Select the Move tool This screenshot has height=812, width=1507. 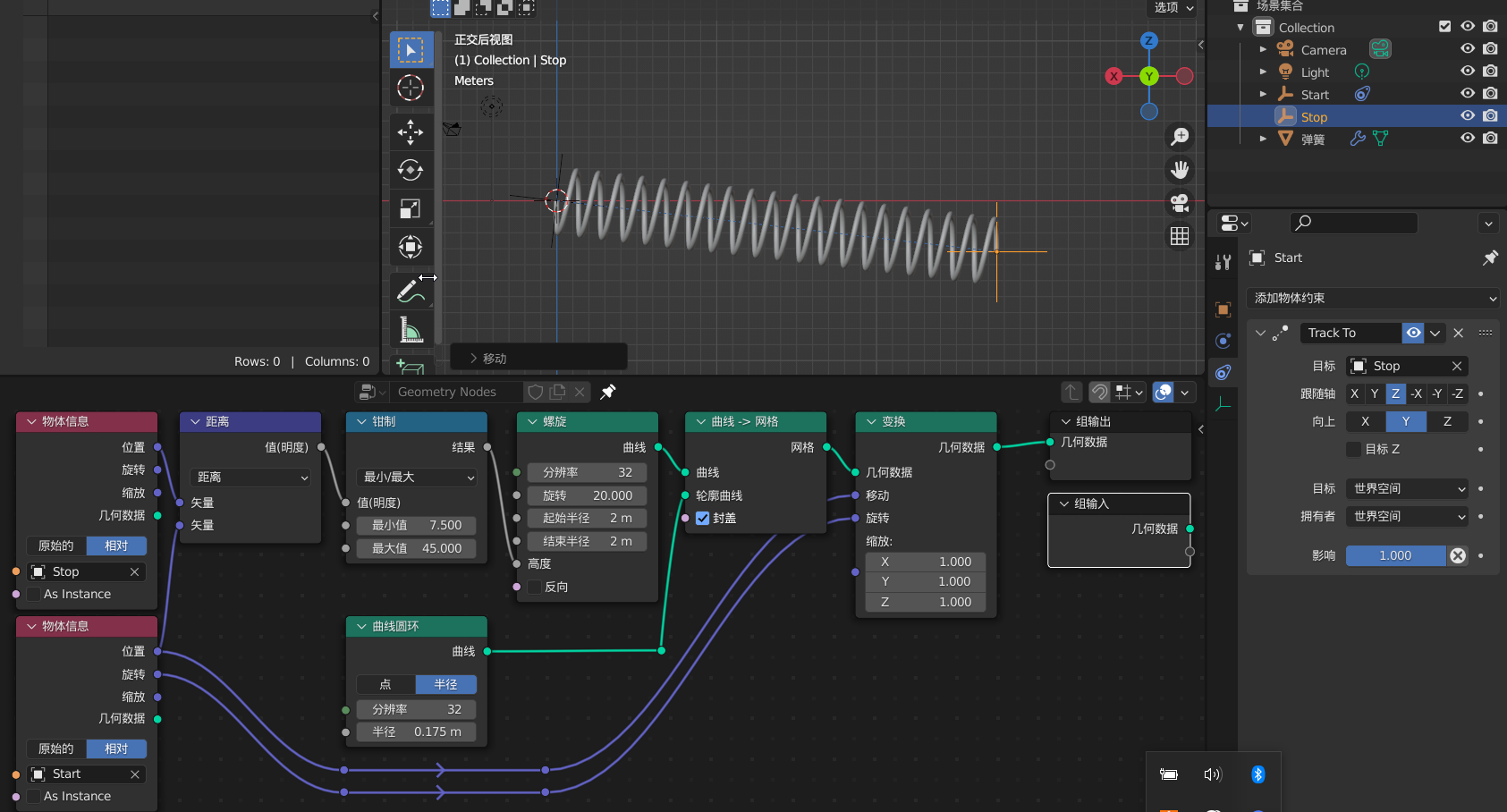point(411,131)
